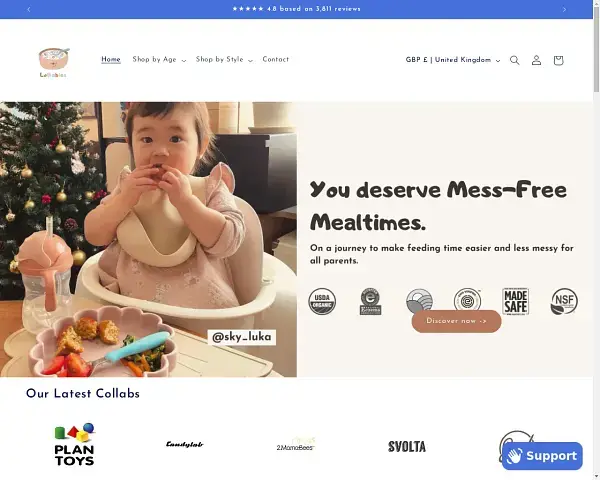
Task: Open the Support chat button
Action: 542,456
